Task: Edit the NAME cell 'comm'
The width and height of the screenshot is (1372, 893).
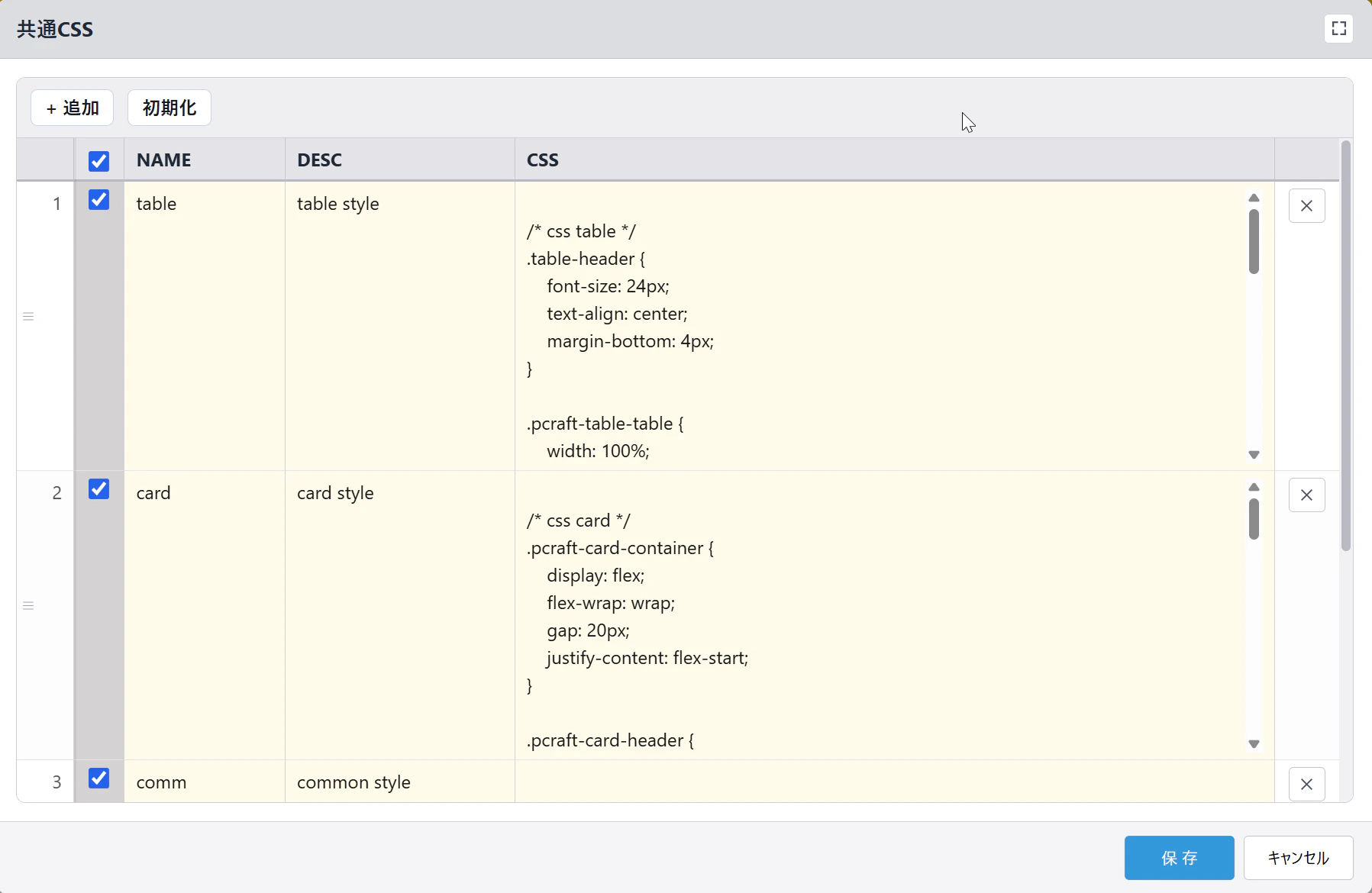Action: pyautogui.click(x=205, y=782)
